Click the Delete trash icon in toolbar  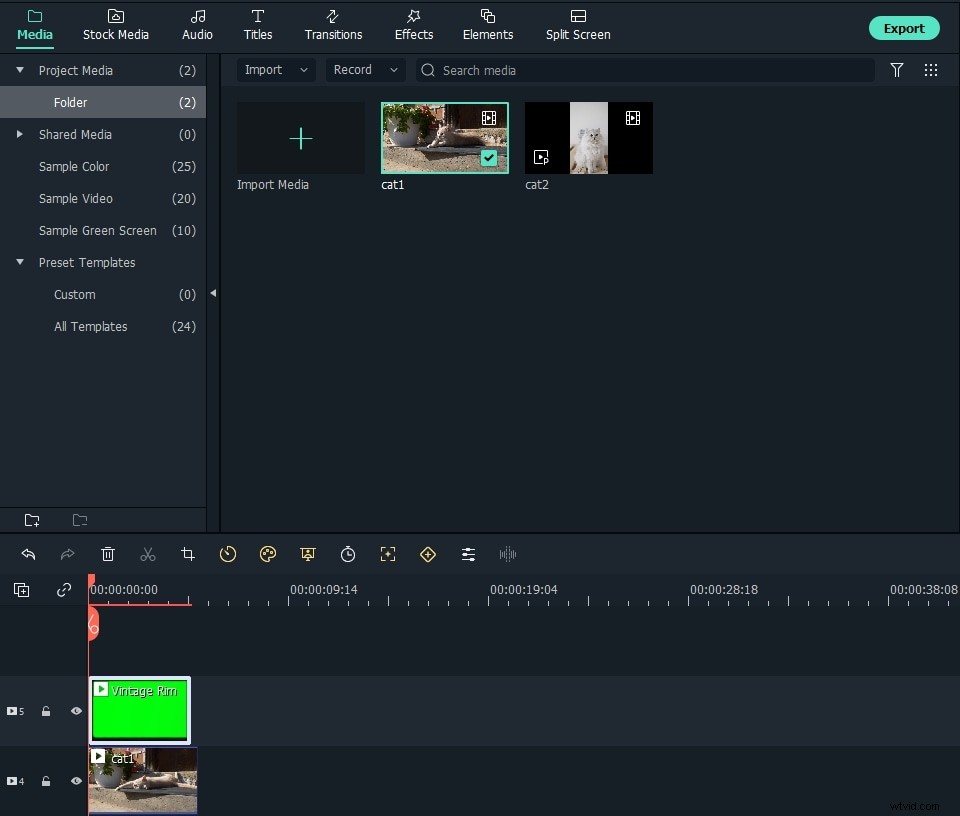[x=108, y=555]
